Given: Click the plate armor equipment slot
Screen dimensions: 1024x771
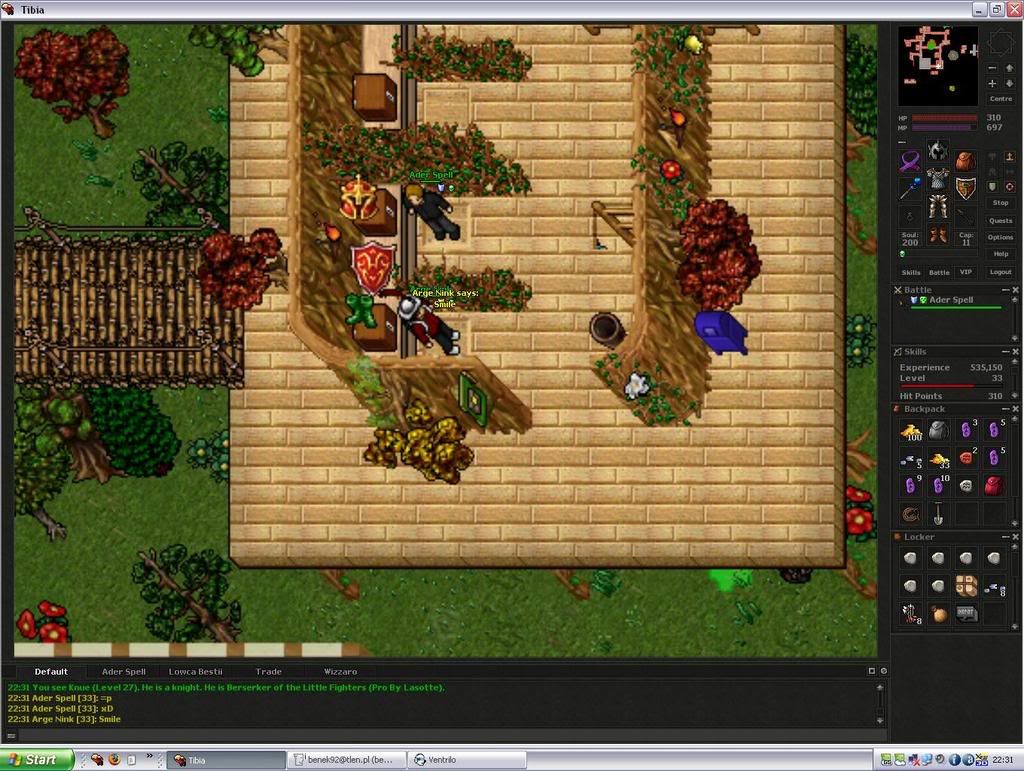Looking at the screenshot, I should pos(937,178).
